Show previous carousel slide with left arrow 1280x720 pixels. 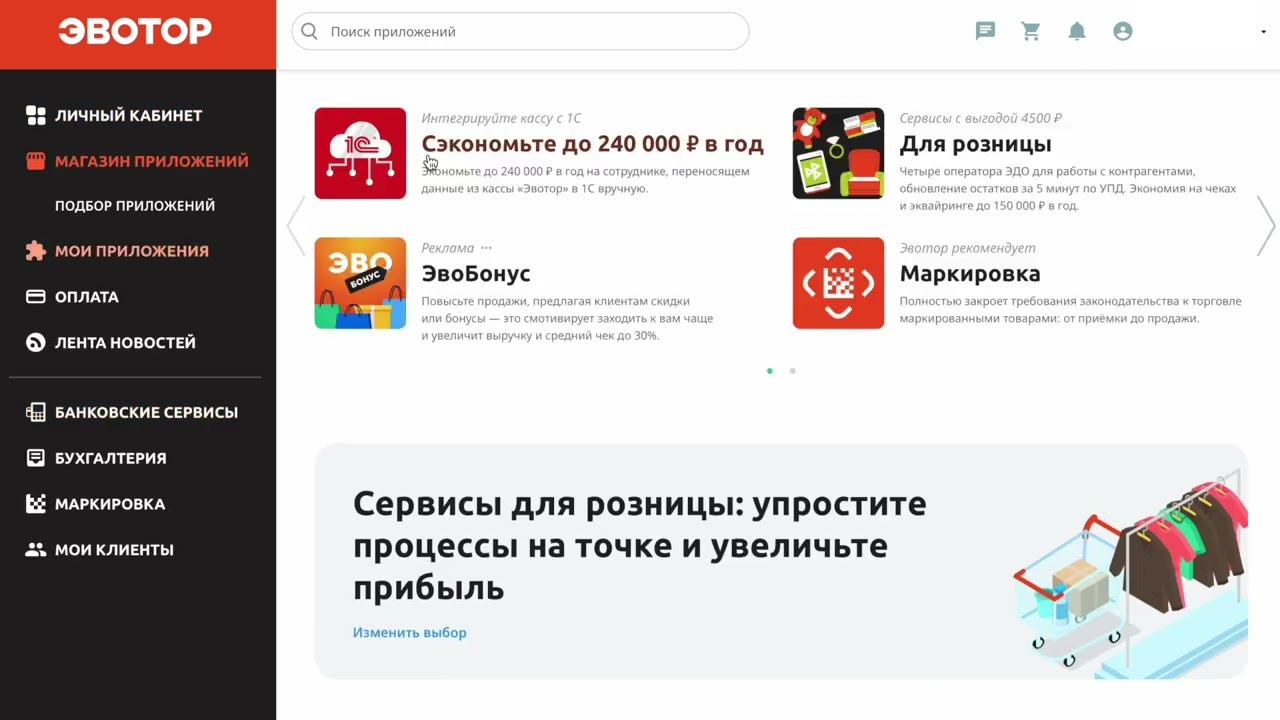click(295, 225)
